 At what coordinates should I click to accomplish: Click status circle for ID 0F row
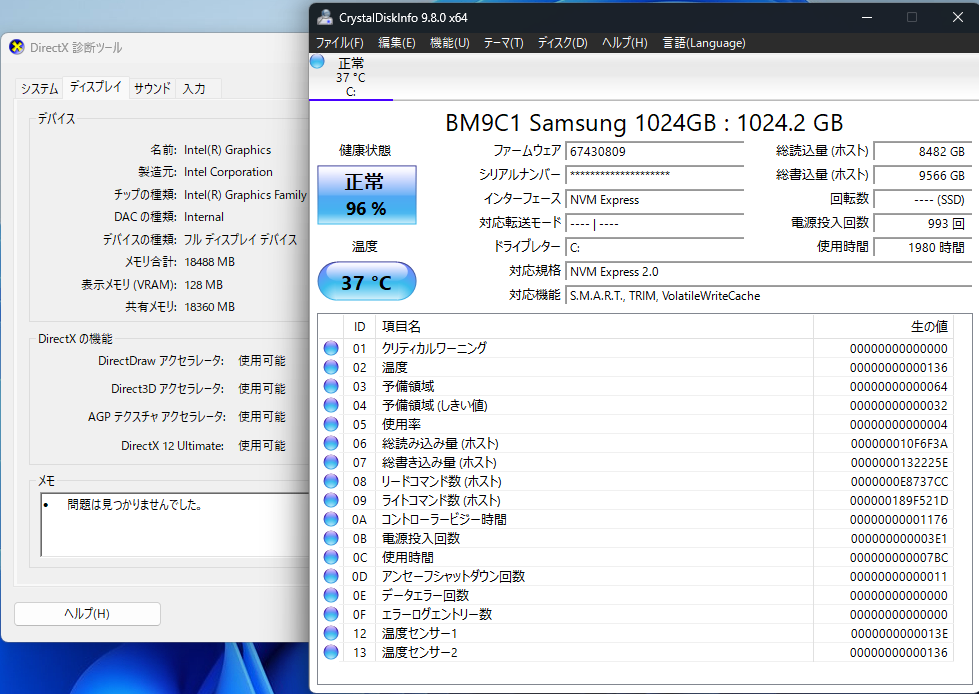point(331,614)
